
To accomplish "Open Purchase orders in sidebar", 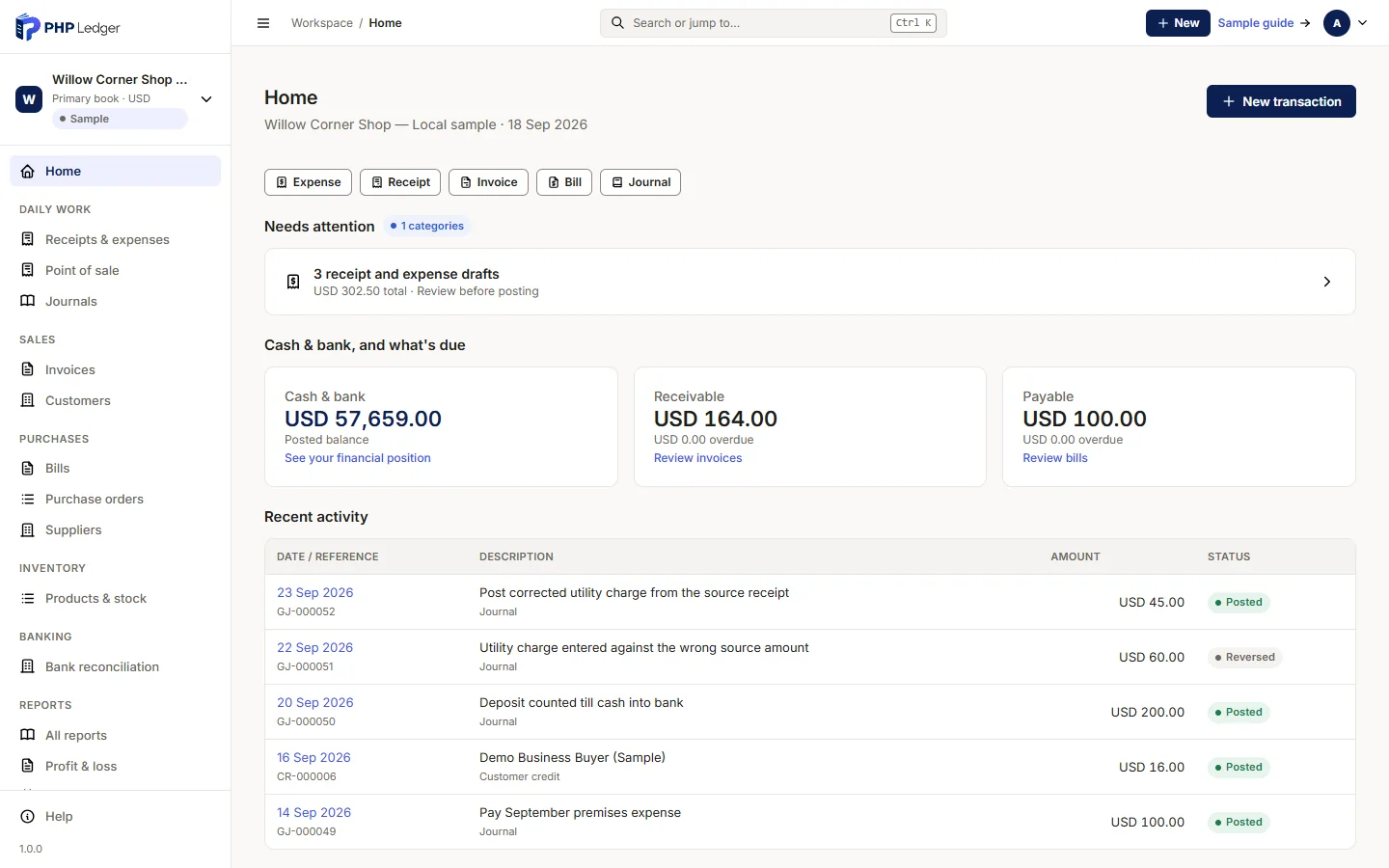I will pyautogui.click(x=116, y=499).
